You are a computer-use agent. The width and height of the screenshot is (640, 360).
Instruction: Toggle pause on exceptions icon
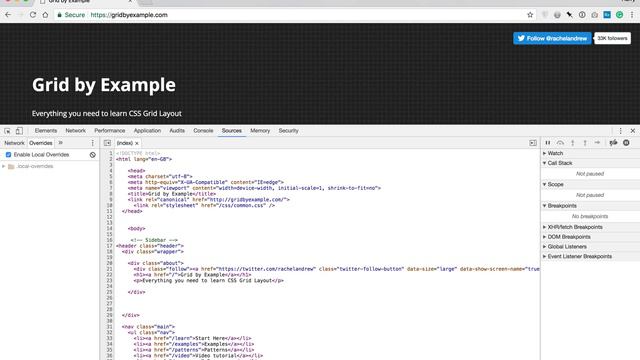tap(626, 143)
